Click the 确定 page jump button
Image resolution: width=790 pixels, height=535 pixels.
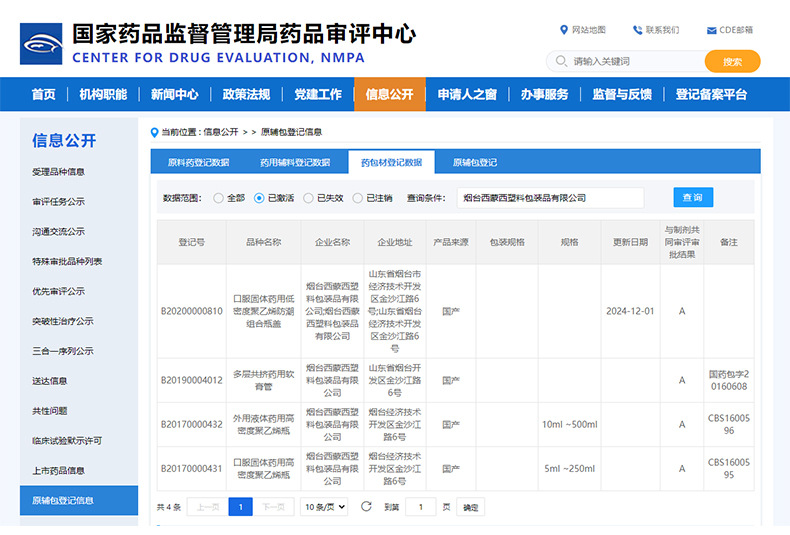click(x=470, y=507)
